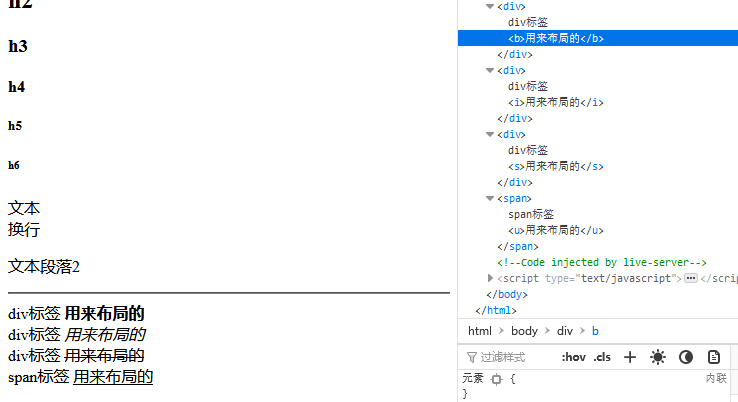
Task: Click the ellipsis badge in script node
Action: pyautogui.click(x=690, y=278)
